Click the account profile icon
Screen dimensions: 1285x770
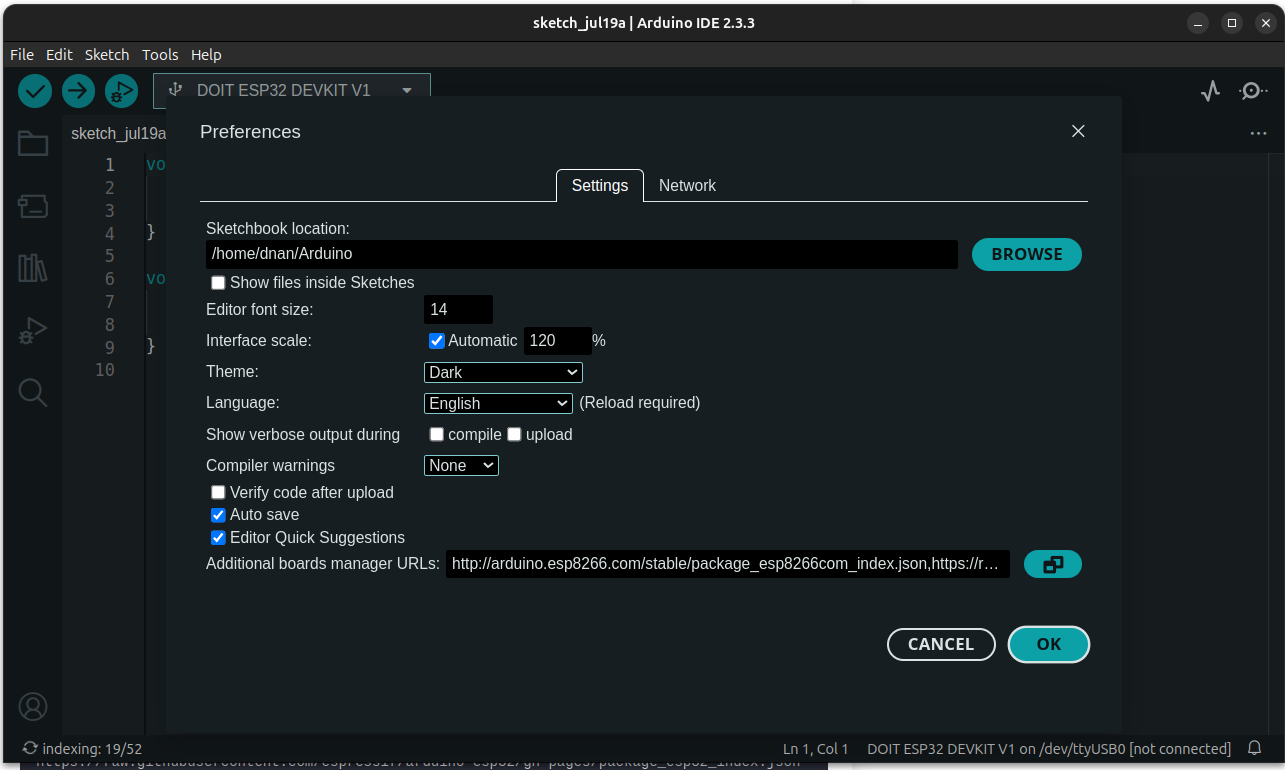click(33, 707)
